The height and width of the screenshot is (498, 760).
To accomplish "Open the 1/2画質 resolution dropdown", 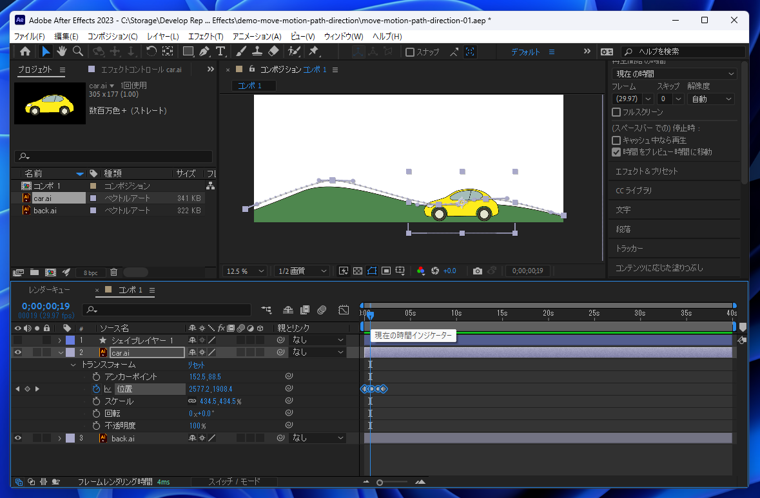I will (301, 271).
